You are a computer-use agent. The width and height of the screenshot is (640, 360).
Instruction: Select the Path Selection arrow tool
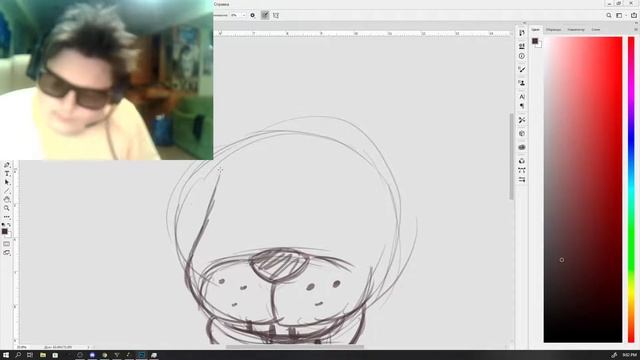tap(7, 182)
